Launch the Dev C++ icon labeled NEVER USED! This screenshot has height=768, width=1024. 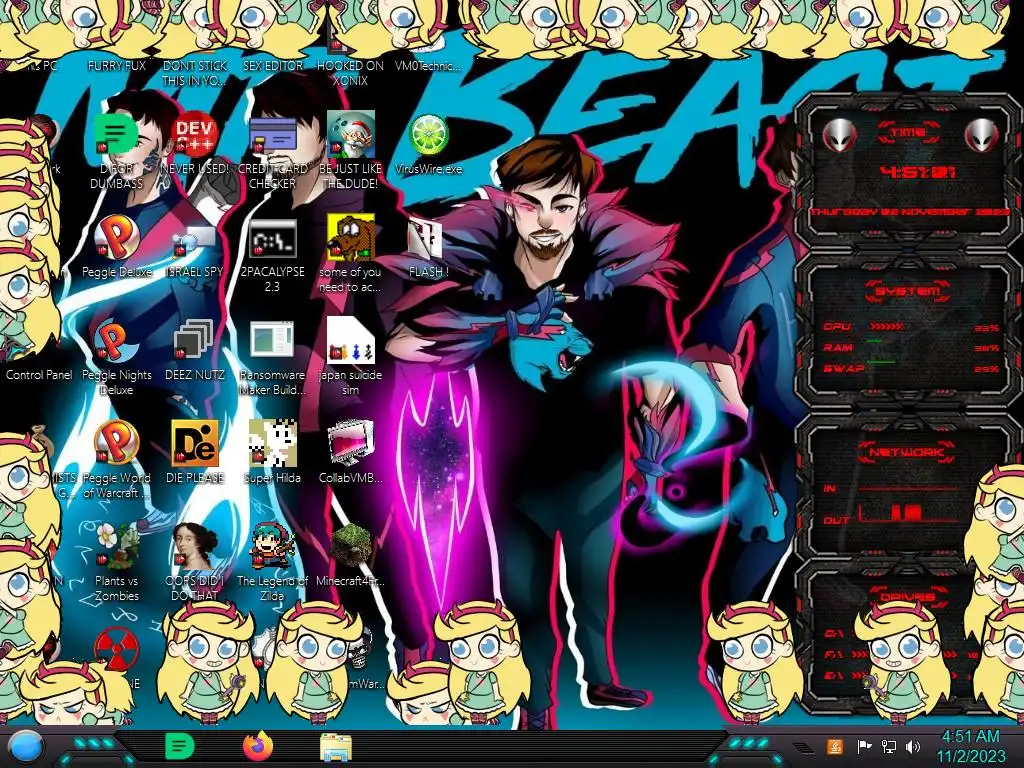195,134
